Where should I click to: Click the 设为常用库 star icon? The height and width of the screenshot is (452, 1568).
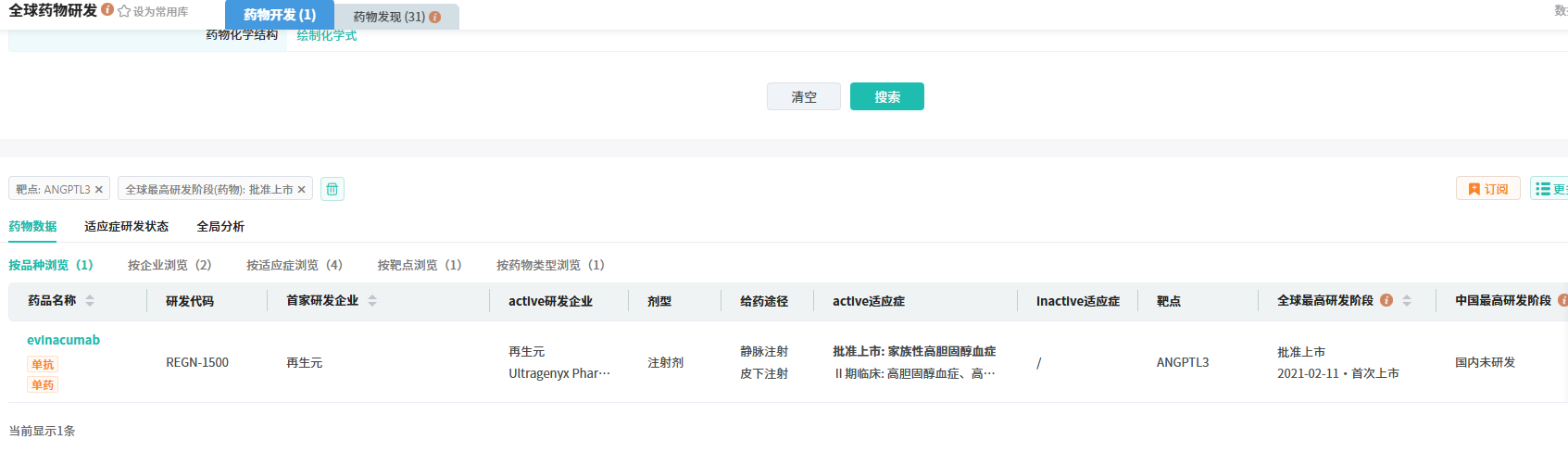(124, 12)
